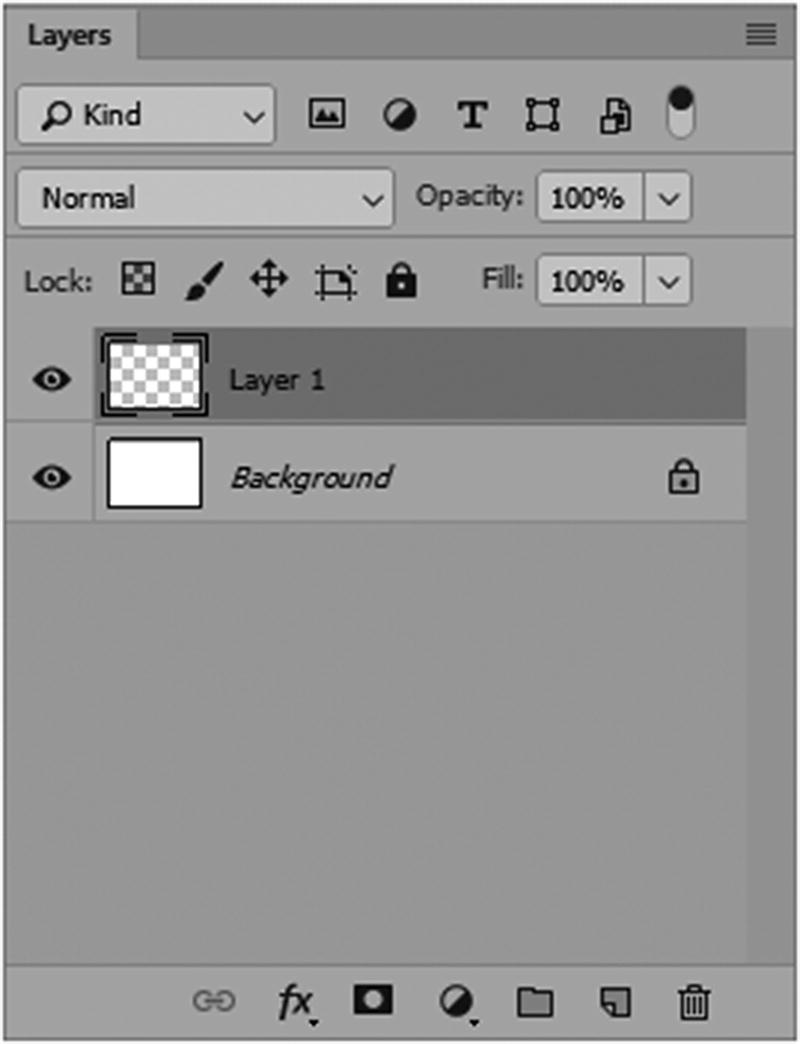Filter for adjustment layers
Screen dimensions: 800x1044
[400, 114]
